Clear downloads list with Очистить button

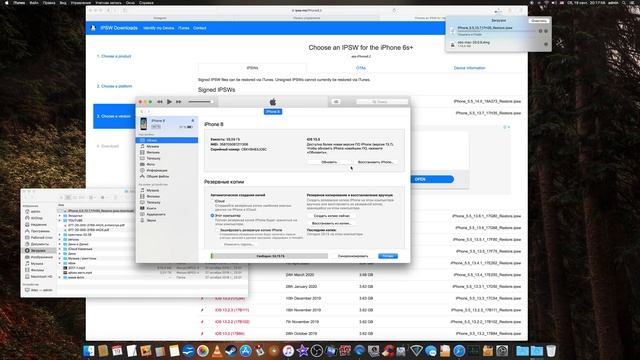tap(539, 20)
